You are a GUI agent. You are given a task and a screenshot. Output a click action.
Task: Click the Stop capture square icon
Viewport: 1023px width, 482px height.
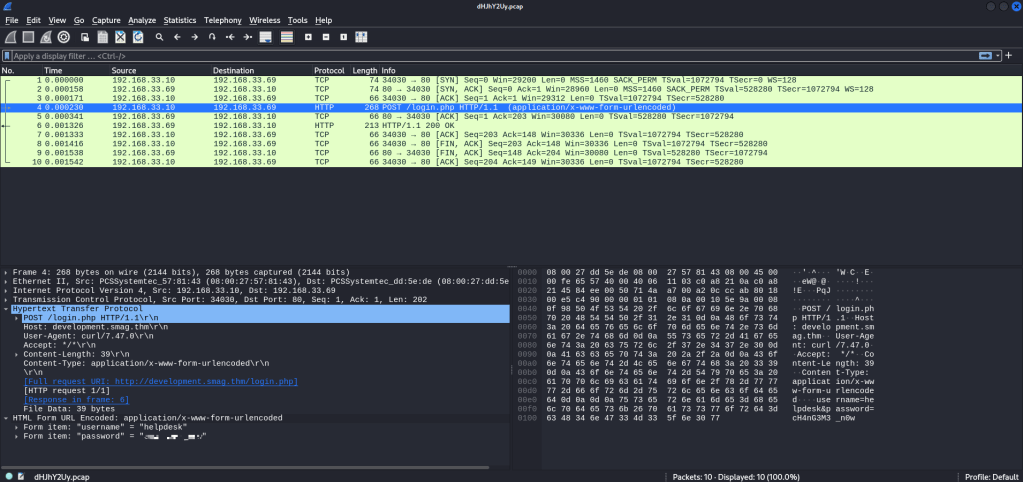(x=28, y=37)
